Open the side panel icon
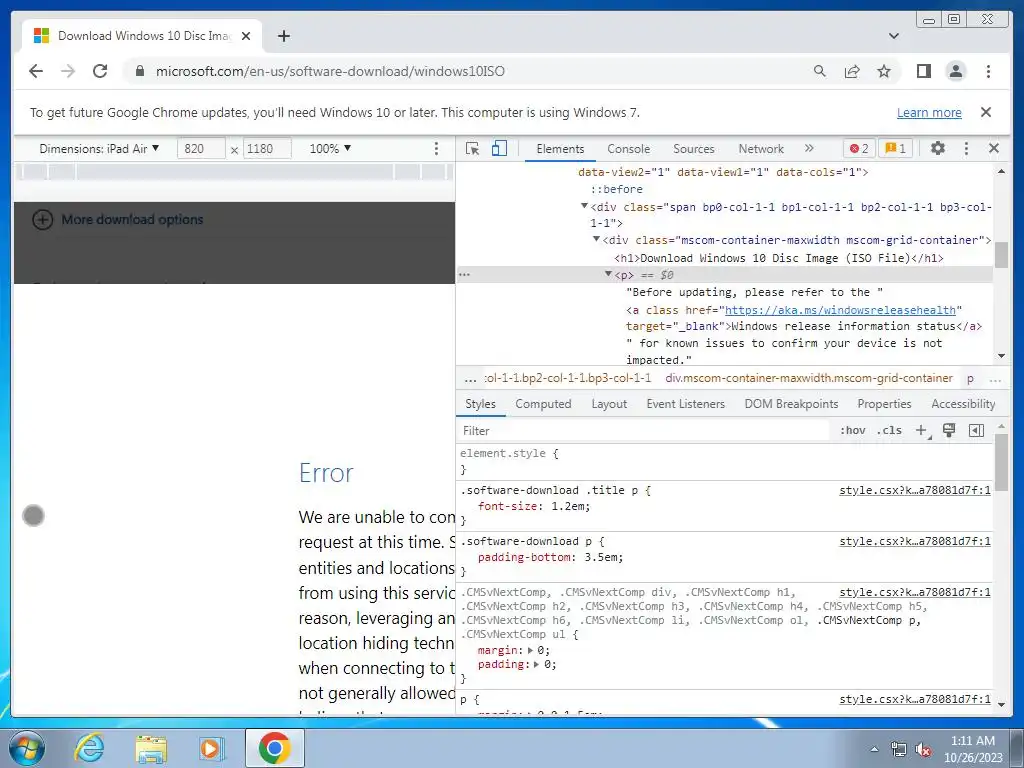Screen dimensions: 1024x768 point(923,71)
